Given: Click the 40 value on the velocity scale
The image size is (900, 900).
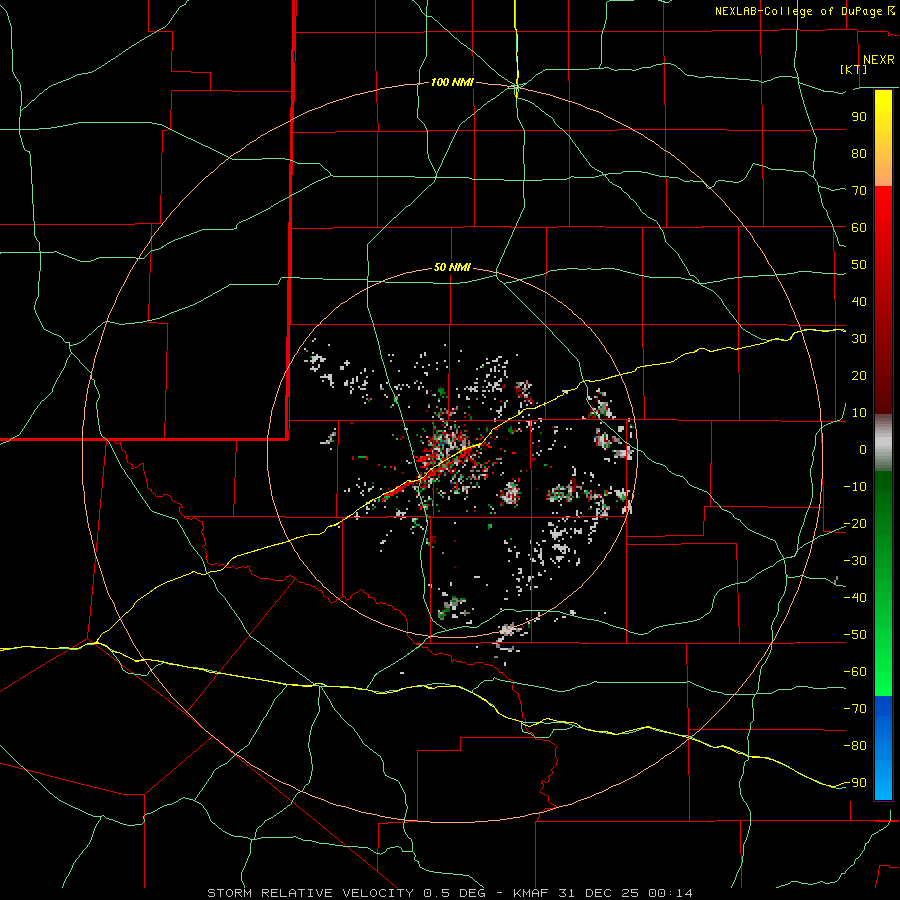Looking at the screenshot, I should [x=859, y=302].
